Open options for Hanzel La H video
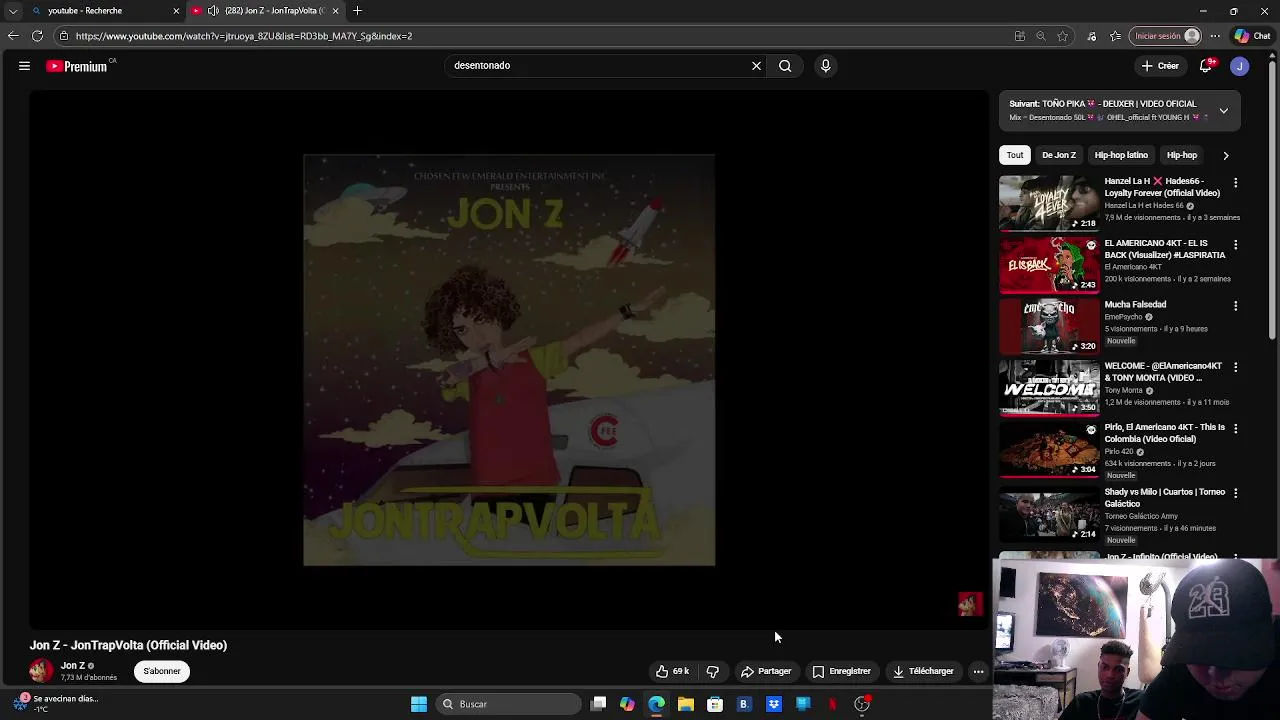 point(1235,183)
